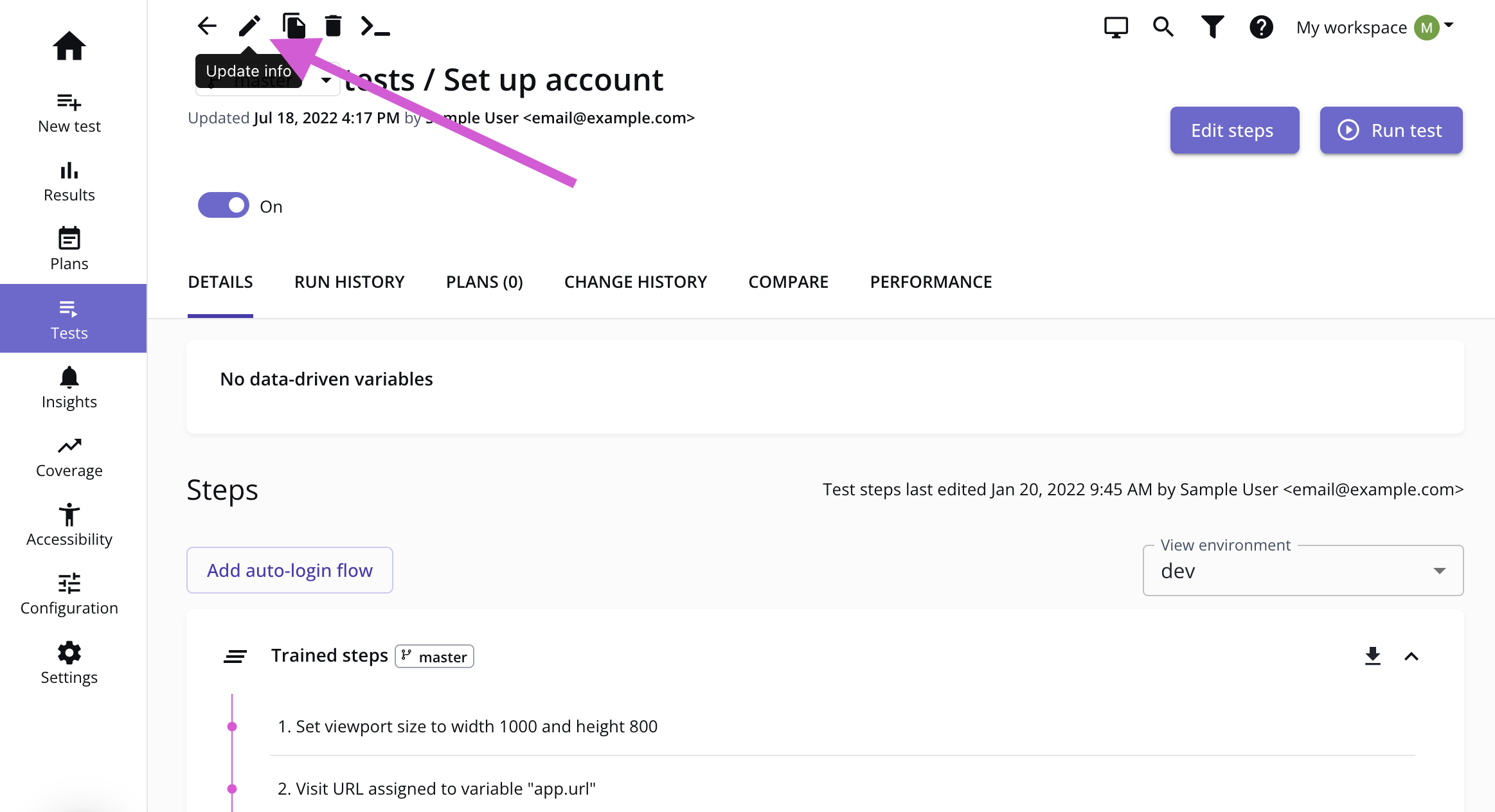This screenshot has width=1495, height=812.
Task: Open the View environment dev dropdown
Action: [x=1303, y=570]
